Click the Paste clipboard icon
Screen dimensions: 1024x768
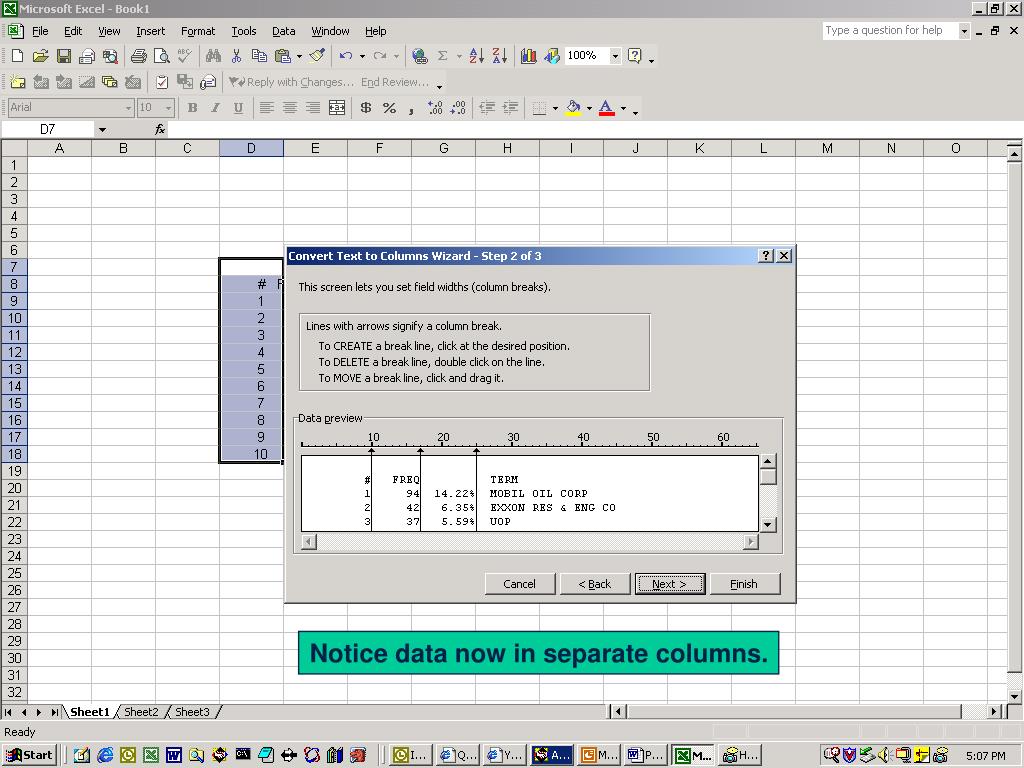click(x=283, y=56)
